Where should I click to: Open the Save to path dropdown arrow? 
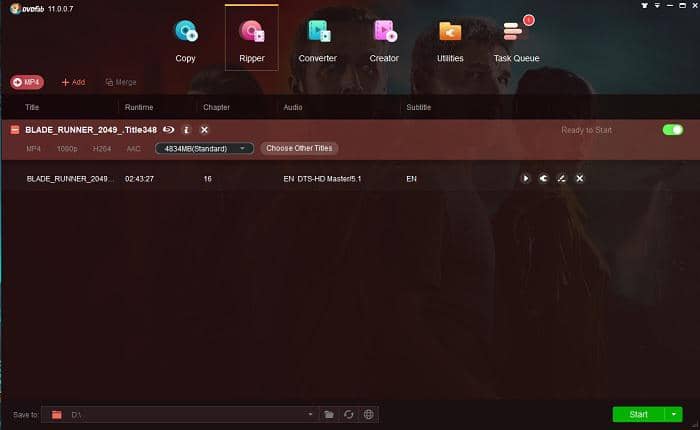coord(310,414)
